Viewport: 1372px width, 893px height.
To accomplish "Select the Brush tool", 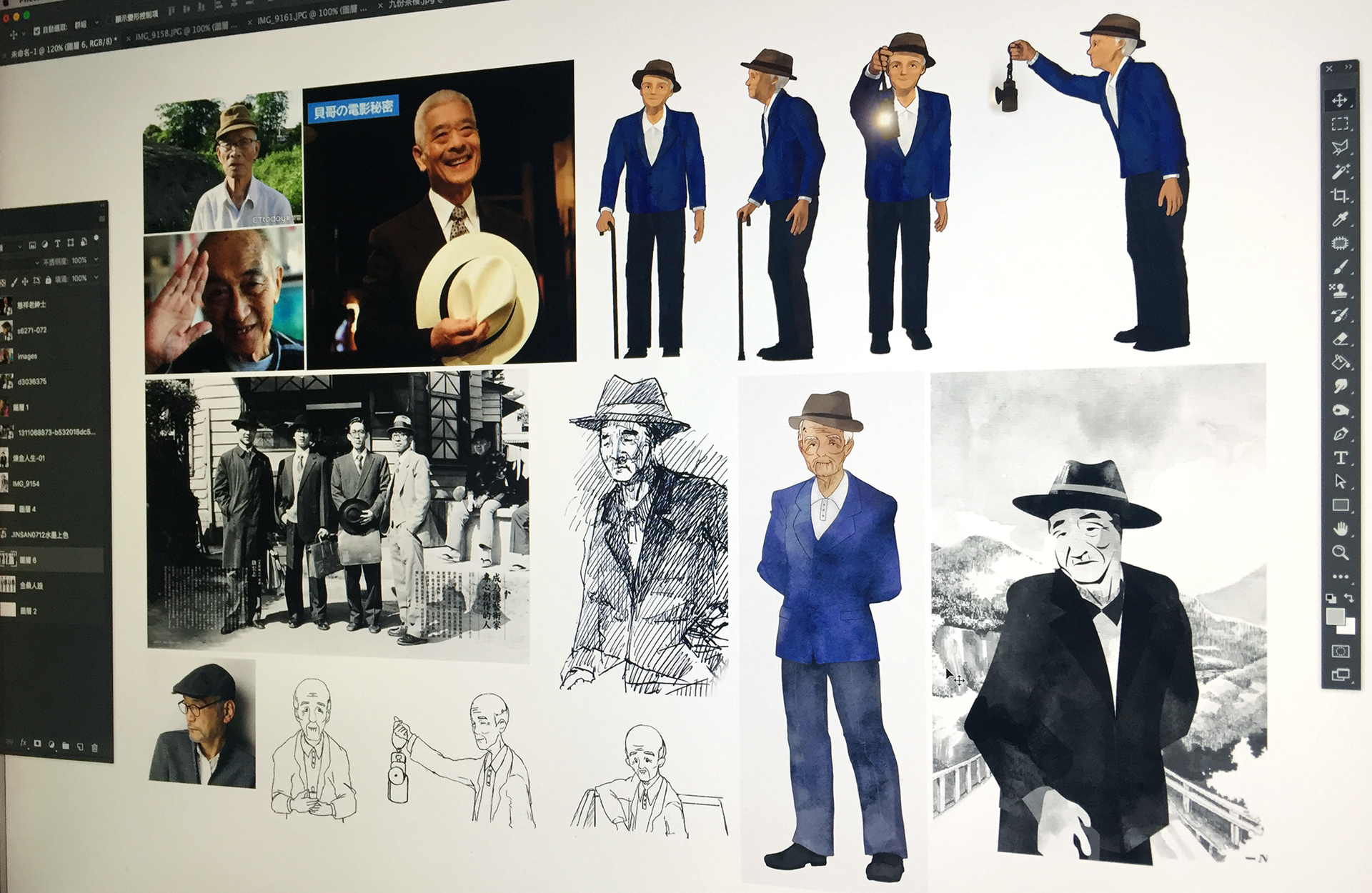I will 1340,267.
